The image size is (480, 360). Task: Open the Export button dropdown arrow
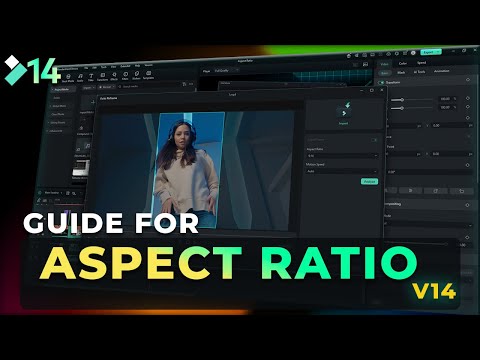tap(439, 52)
